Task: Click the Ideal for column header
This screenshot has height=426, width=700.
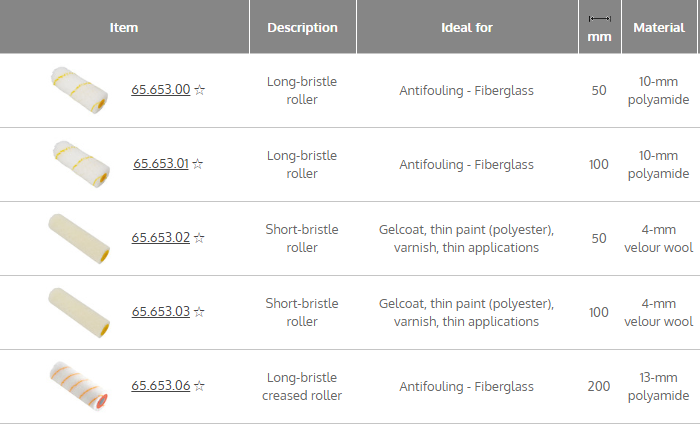Action: [x=466, y=28]
